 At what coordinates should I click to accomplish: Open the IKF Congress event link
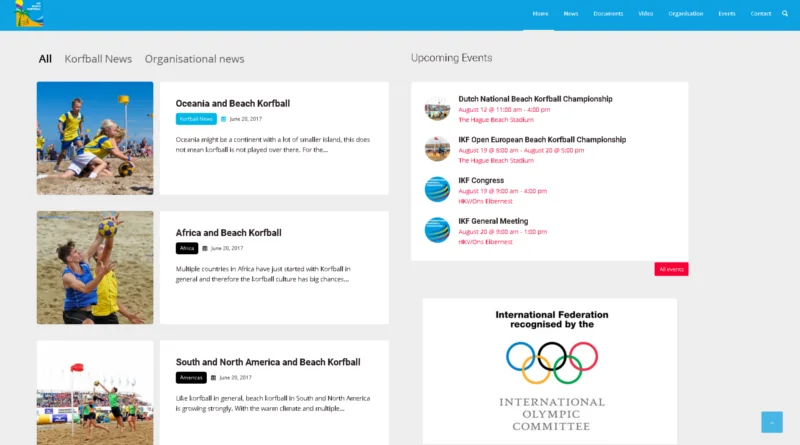click(x=481, y=180)
